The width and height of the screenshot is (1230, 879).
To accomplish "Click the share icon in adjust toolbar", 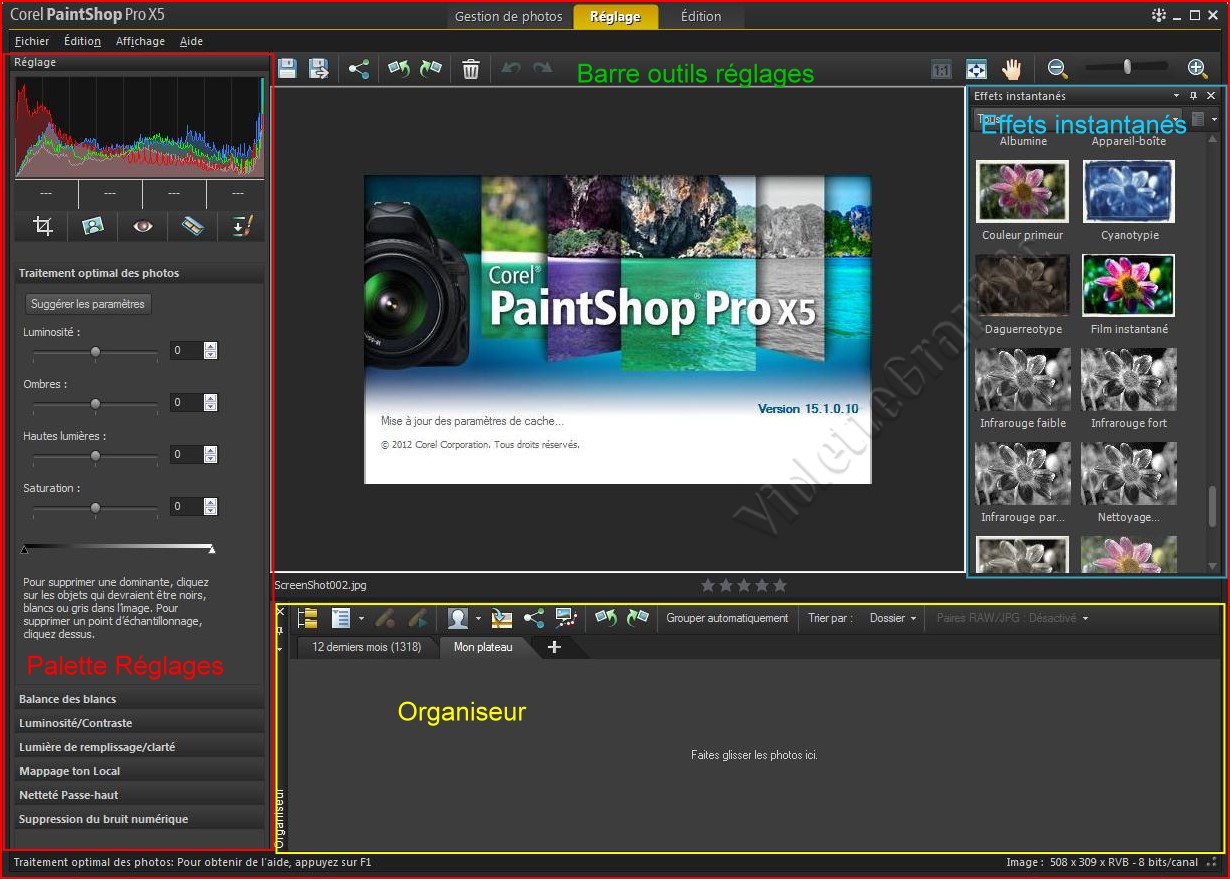I will [x=359, y=69].
